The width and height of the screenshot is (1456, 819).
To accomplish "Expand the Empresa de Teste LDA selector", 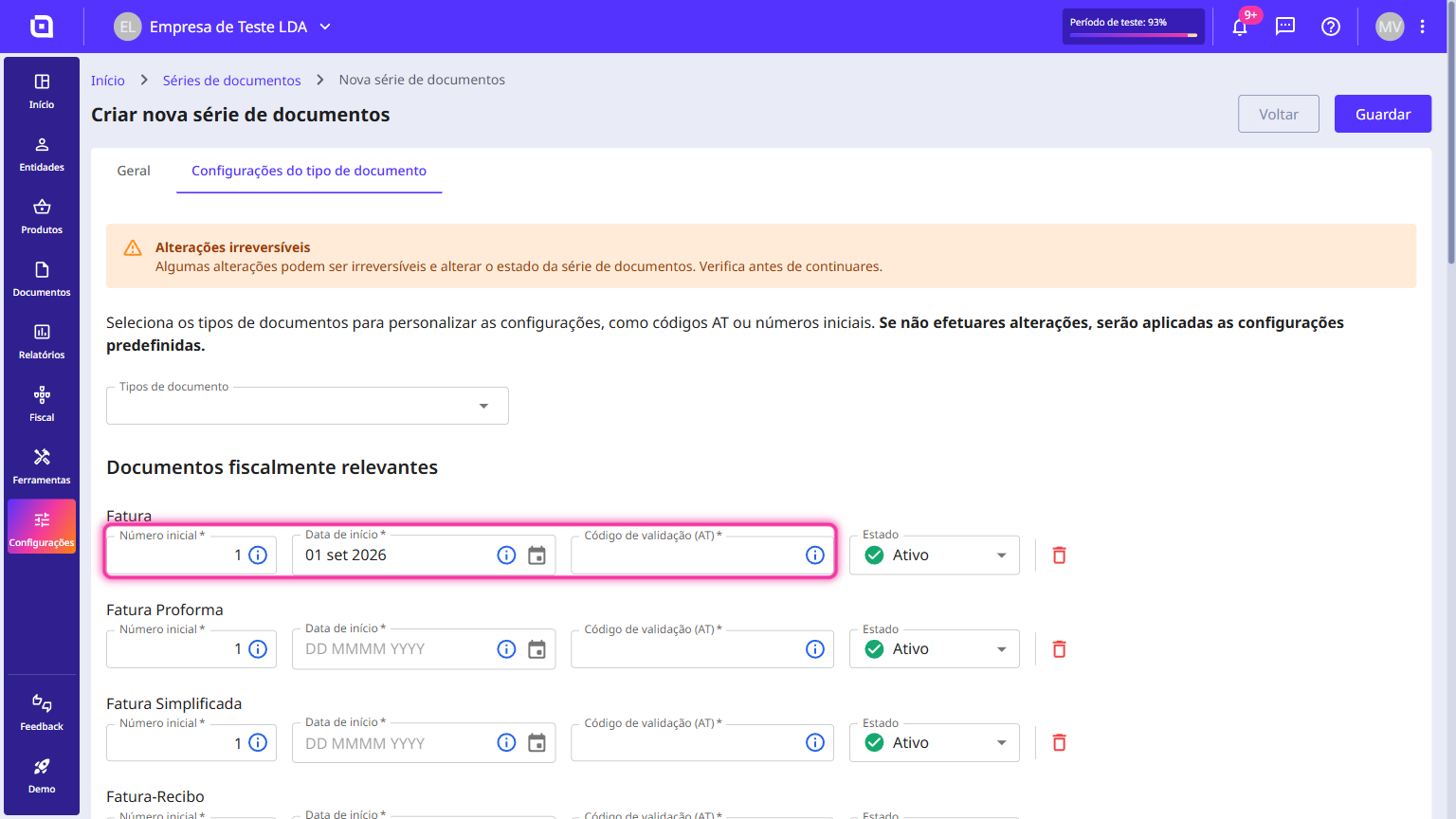I will pos(223,27).
